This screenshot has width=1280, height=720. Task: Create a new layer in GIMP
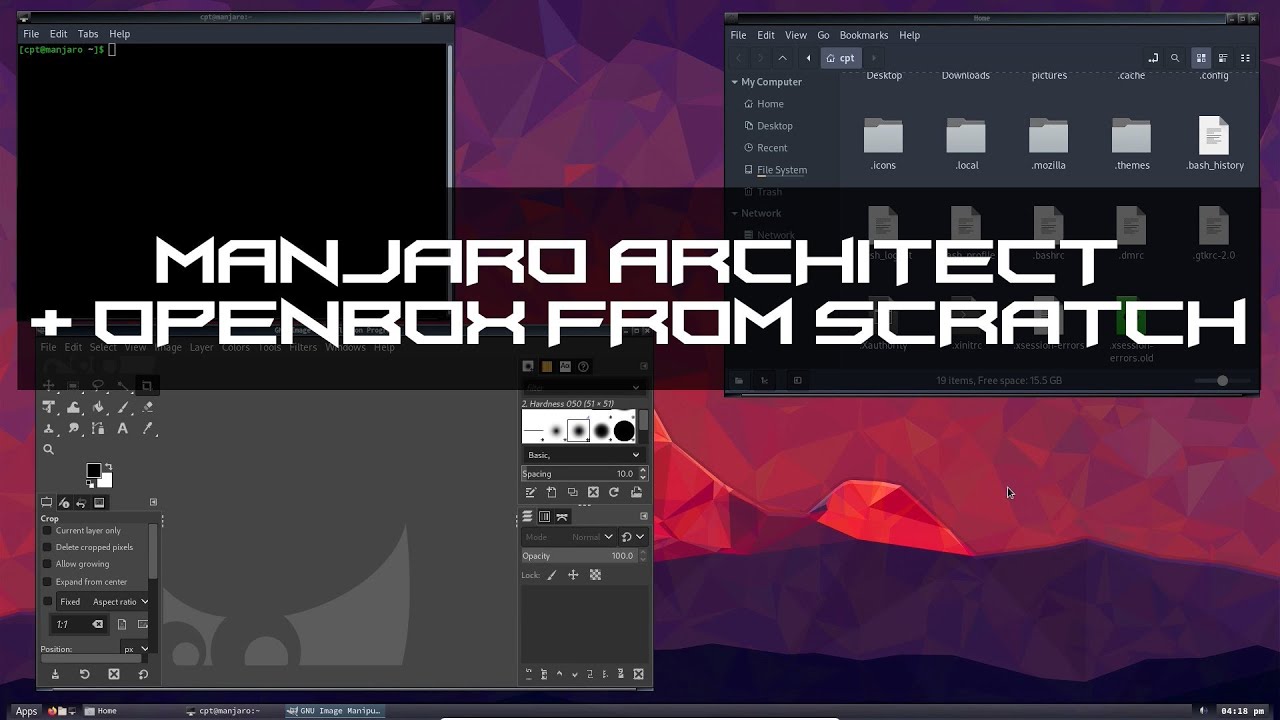click(x=530, y=674)
